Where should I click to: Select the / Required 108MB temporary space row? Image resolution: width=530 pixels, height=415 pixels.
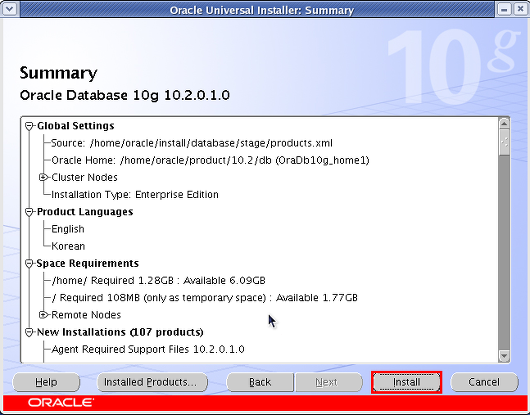pos(204,298)
